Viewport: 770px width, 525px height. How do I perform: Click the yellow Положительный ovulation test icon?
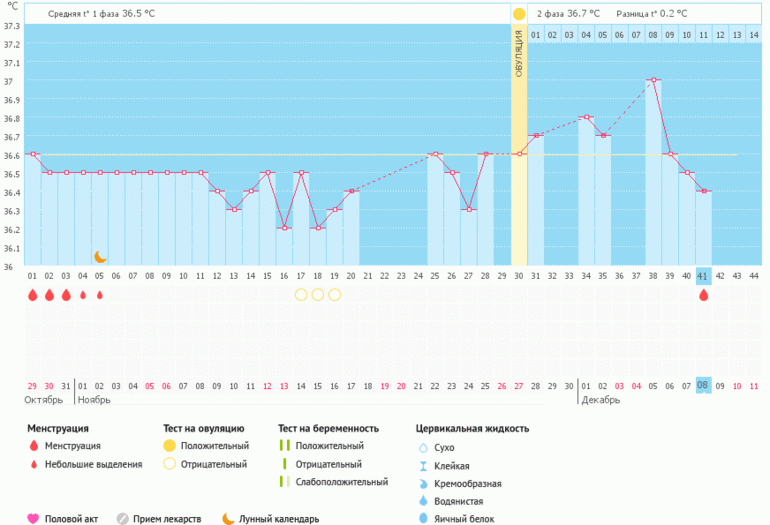[171, 446]
